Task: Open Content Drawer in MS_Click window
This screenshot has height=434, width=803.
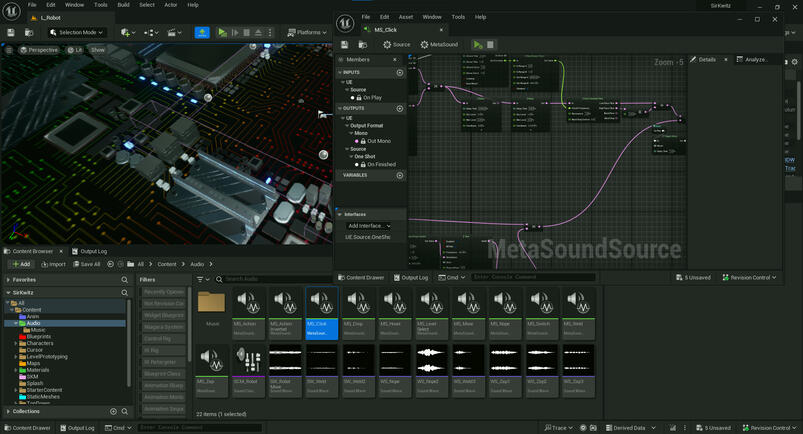Action: (x=361, y=278)
